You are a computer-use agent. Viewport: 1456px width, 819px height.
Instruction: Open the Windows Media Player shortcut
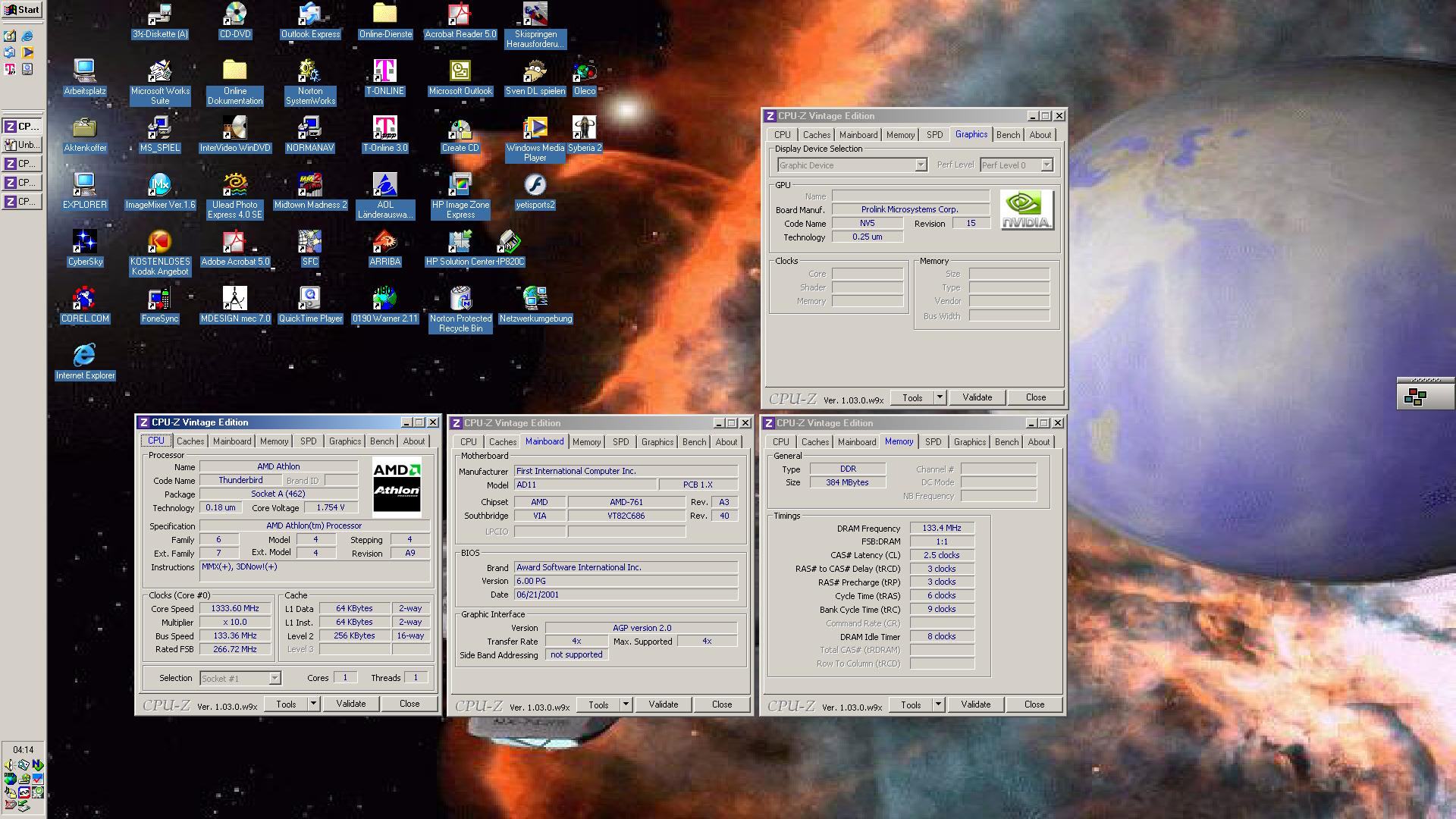(x=535, y=129)
